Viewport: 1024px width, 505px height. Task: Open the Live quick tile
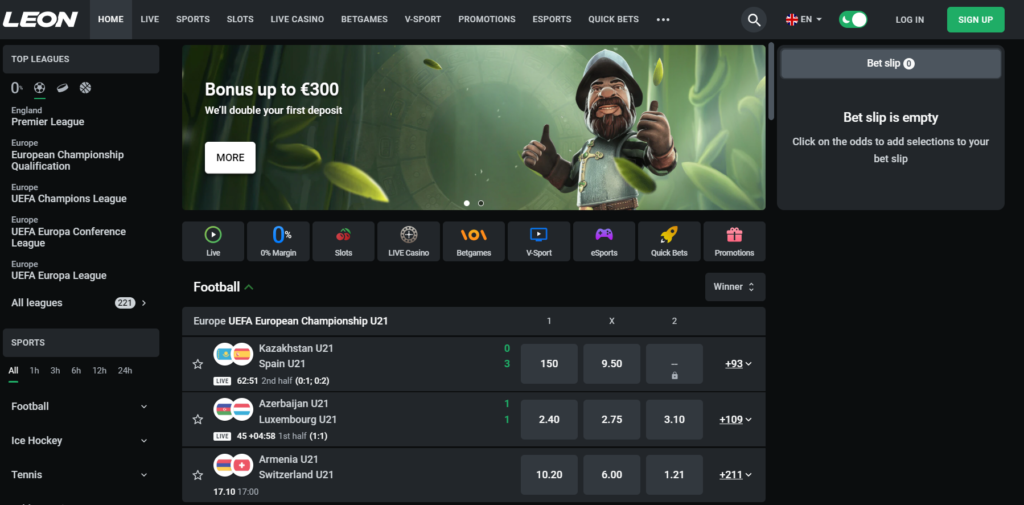pos(213,241)
